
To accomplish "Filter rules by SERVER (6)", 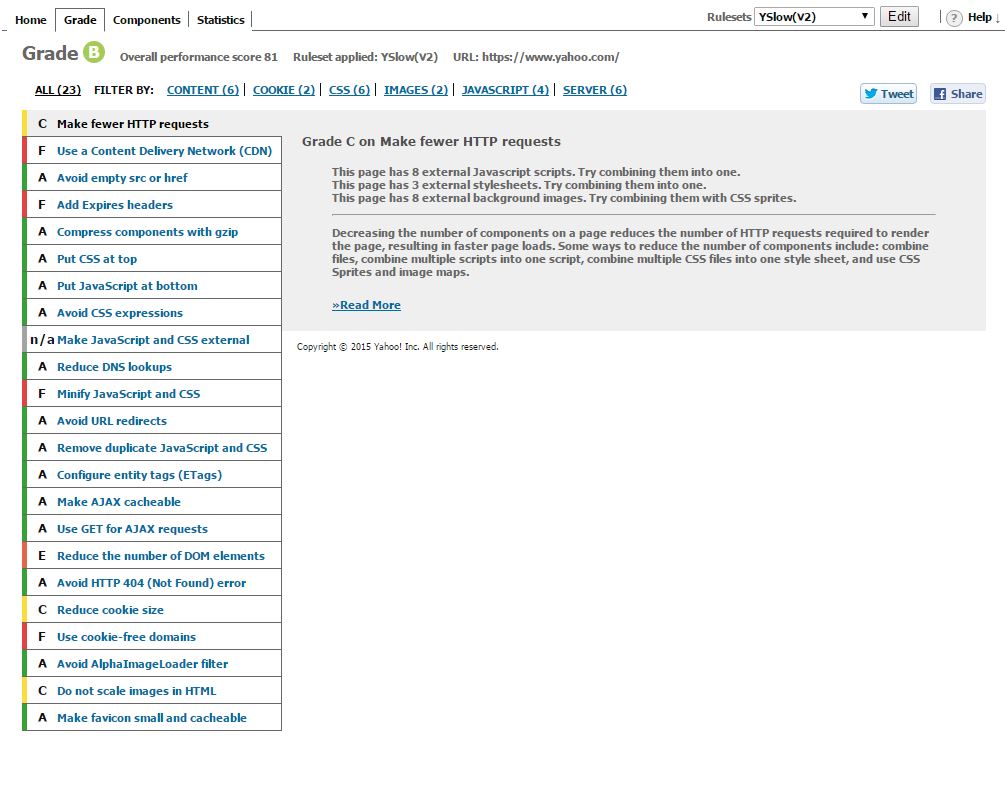I will click(x=595, y=90).
